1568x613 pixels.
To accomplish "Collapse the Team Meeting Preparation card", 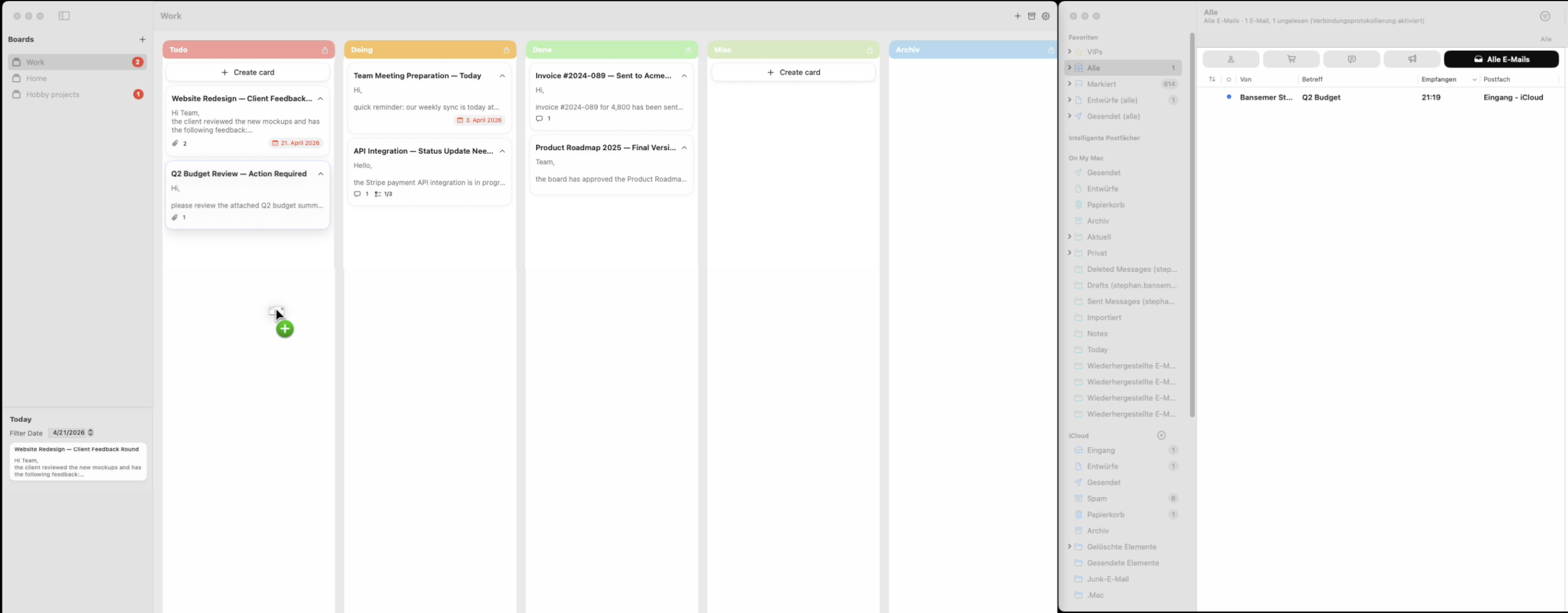I will coord(502,76).
